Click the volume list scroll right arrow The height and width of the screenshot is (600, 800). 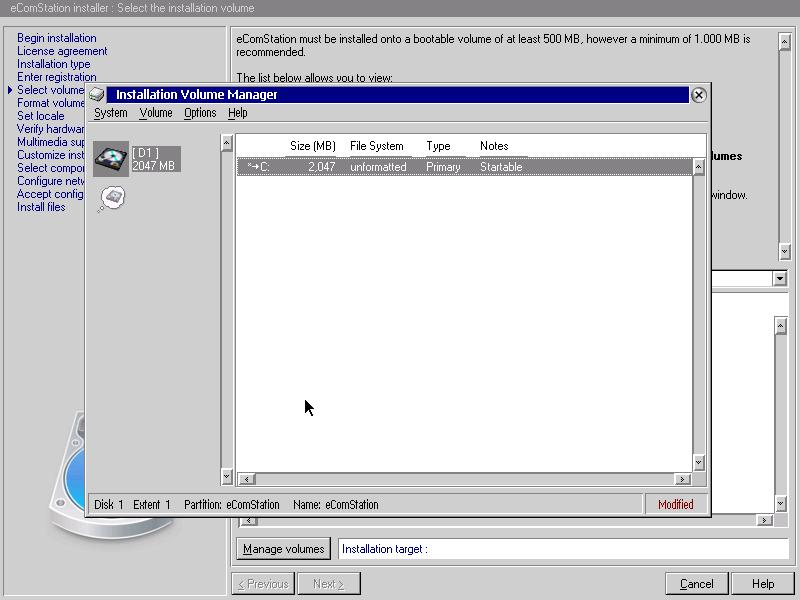pyautogui.click(x=682, y=479)
